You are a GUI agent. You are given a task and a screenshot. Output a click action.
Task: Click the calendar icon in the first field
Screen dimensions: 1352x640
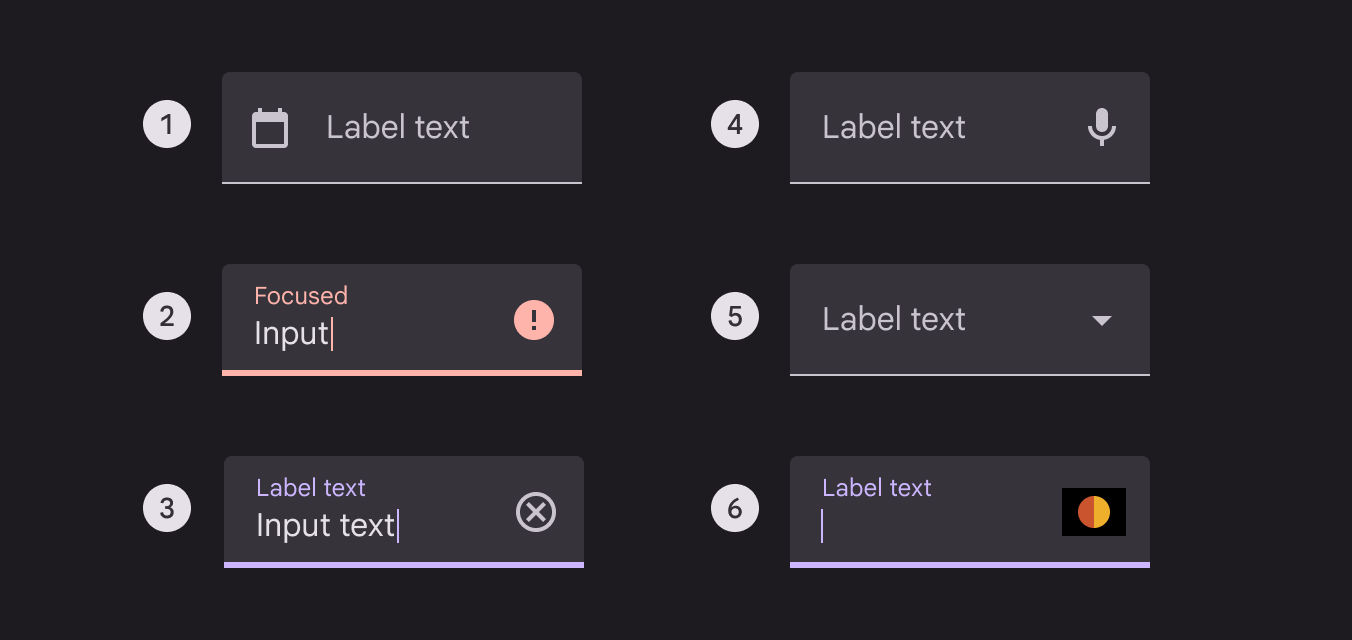270,128
